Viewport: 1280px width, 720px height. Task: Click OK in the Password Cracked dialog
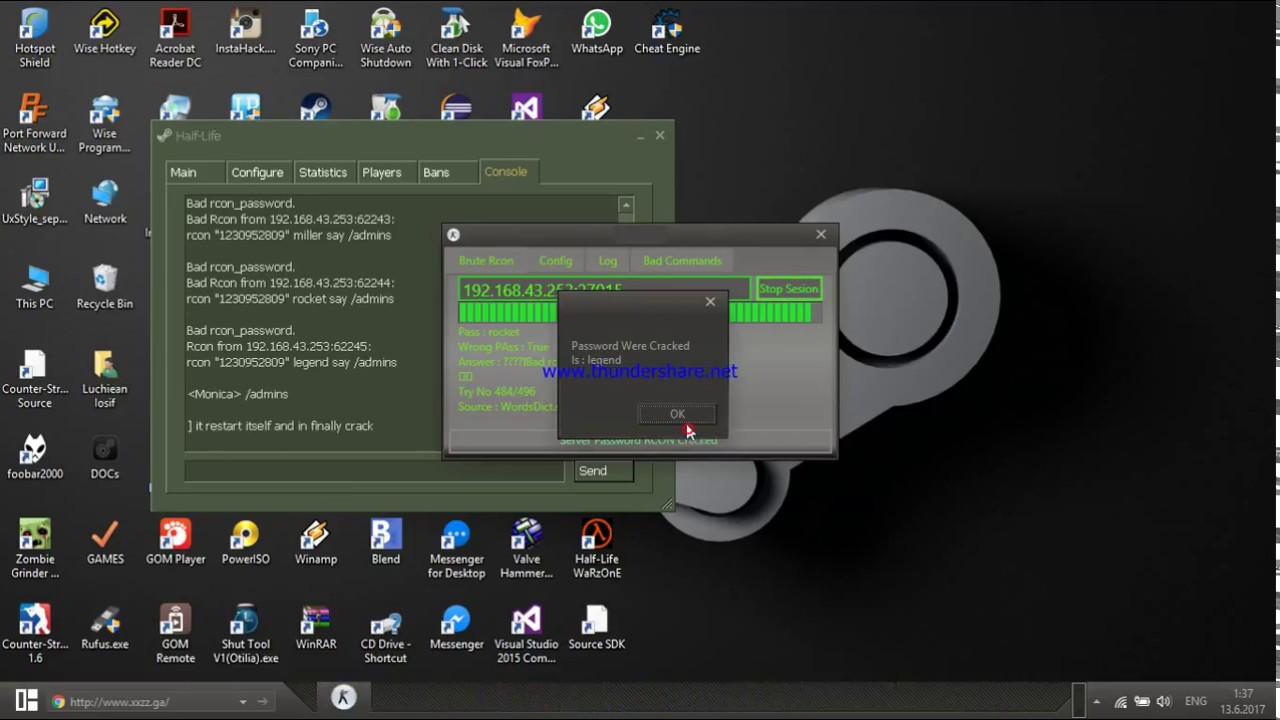[677, 414]
